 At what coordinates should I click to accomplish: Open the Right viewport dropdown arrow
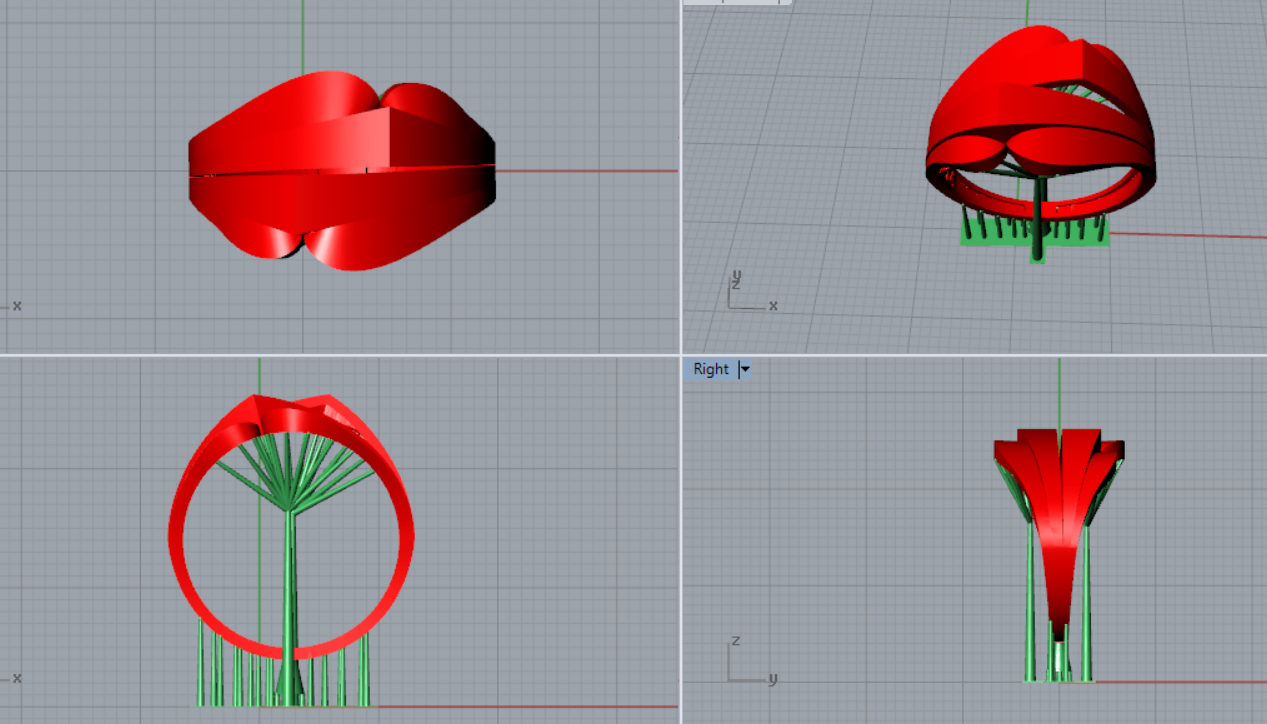coord(744,369)
